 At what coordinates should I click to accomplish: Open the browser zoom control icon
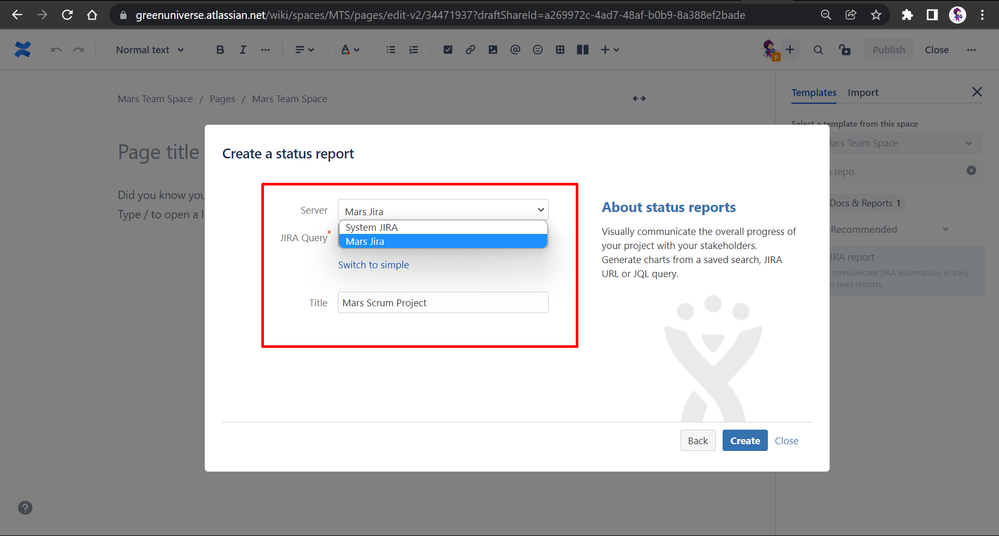[826, 15]
